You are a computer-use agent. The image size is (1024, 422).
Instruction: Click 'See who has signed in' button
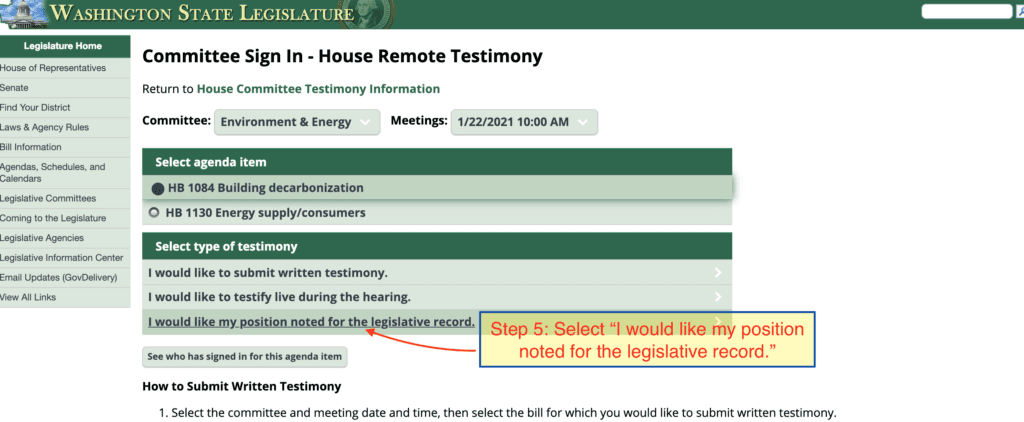tap(245, 356)
